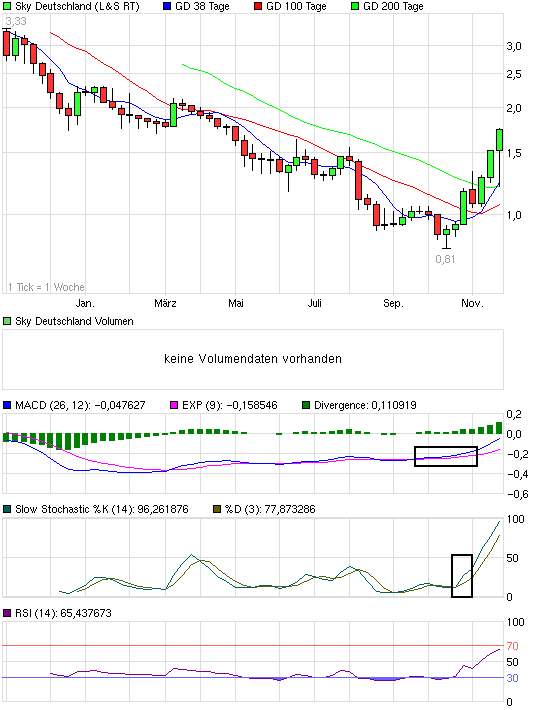545x710 pixels.
Task: Click the Jan. axis label
Action: (x=85, y=303)
